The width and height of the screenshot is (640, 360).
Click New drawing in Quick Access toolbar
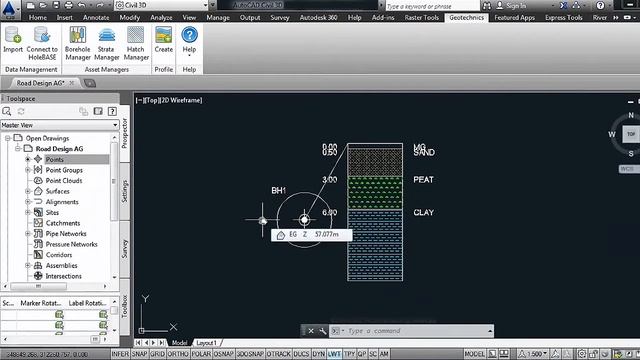[x=30, y=5]
